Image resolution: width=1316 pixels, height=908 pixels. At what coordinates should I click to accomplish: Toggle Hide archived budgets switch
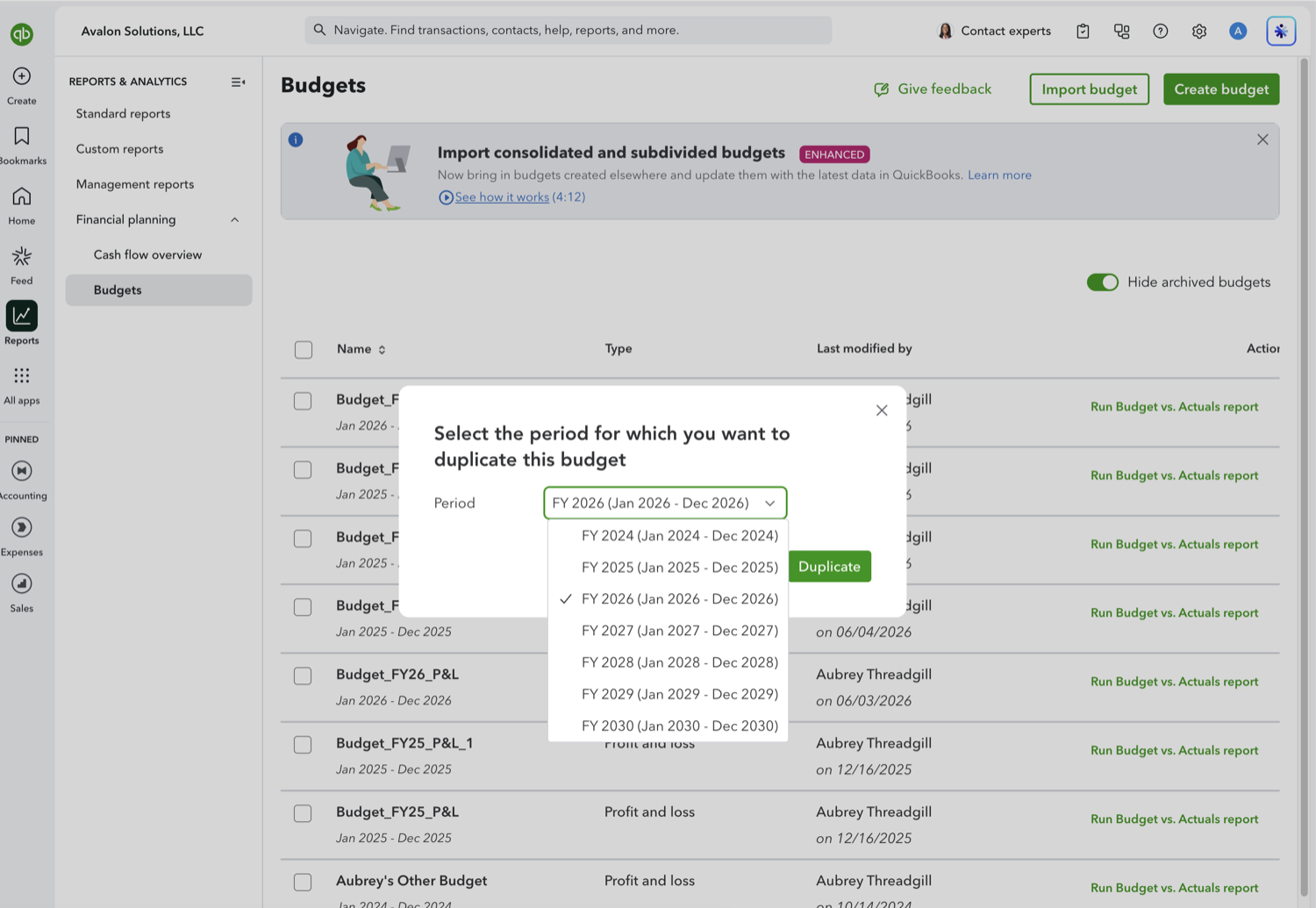pos(1103,282)
